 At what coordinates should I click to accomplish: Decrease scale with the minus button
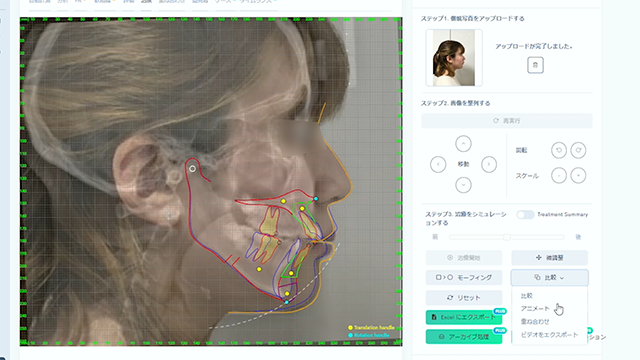coord(559,176)
